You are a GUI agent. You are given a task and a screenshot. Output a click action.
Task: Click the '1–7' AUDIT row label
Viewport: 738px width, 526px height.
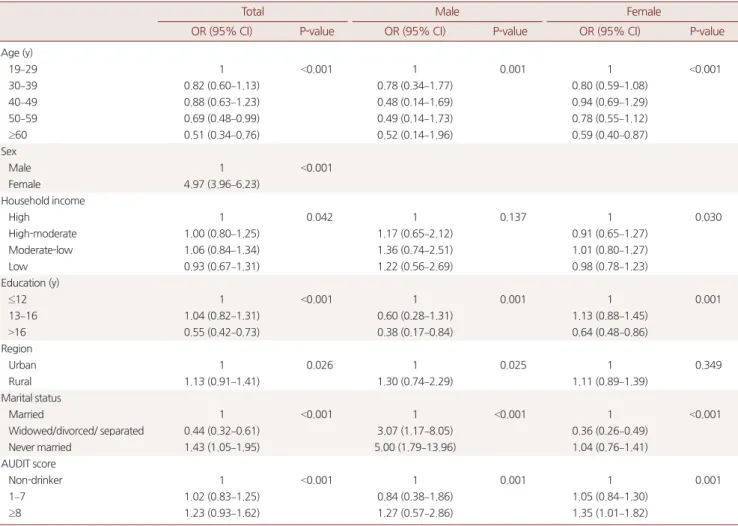(x=17, y=497)
